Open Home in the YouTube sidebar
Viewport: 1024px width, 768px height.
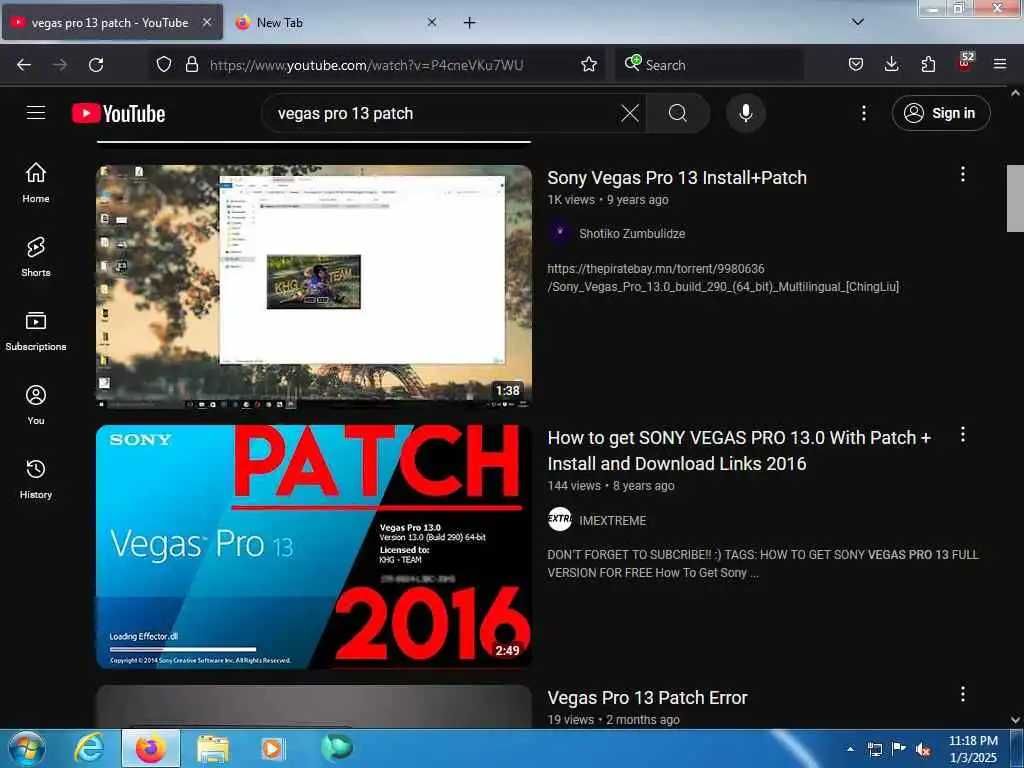point(36,183)
